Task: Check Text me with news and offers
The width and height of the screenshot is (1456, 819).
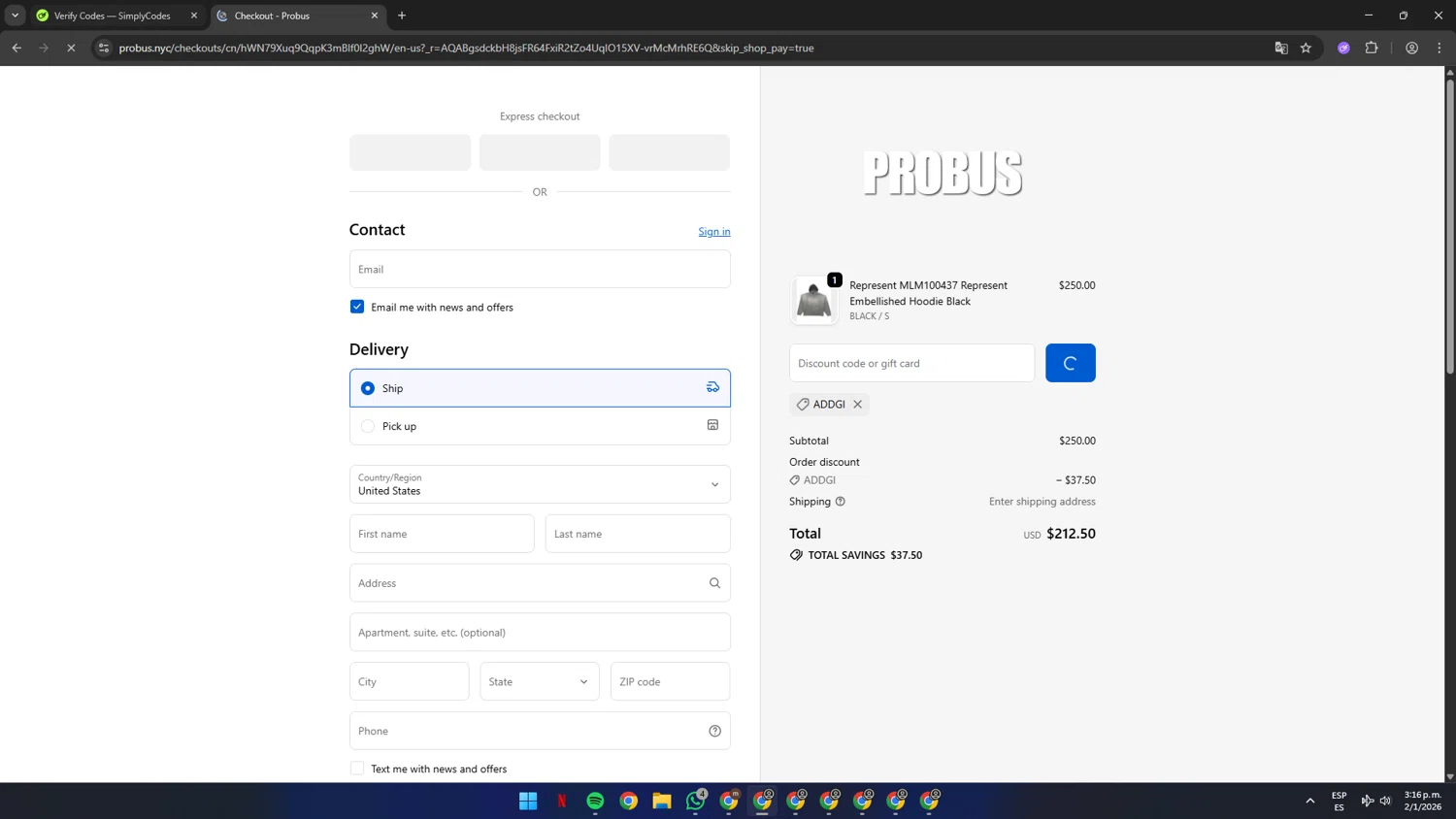Action: tap(357, 769)
